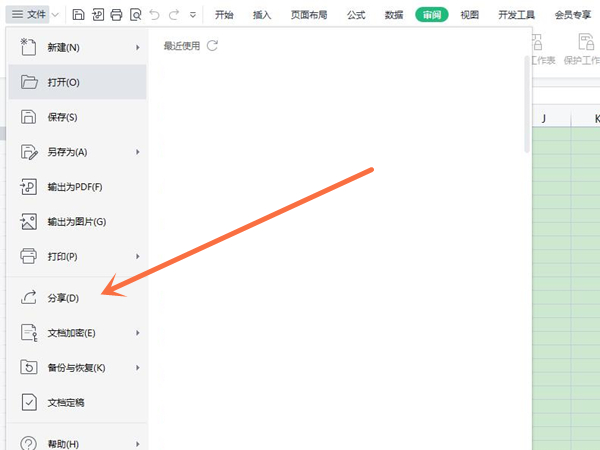The width and height of the screenshot is (600, 450).
Task: Click Share (分享) in file menu
Action: click(x=62, y=298)
